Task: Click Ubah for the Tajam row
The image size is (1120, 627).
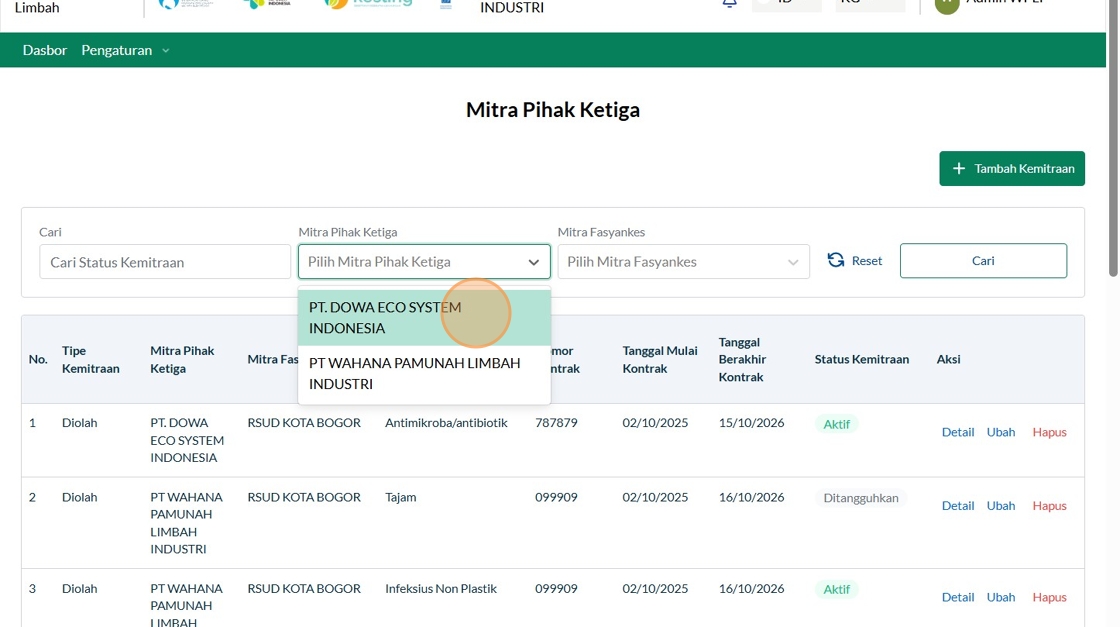Action: pyautogui.click(x=1000, y=506)
